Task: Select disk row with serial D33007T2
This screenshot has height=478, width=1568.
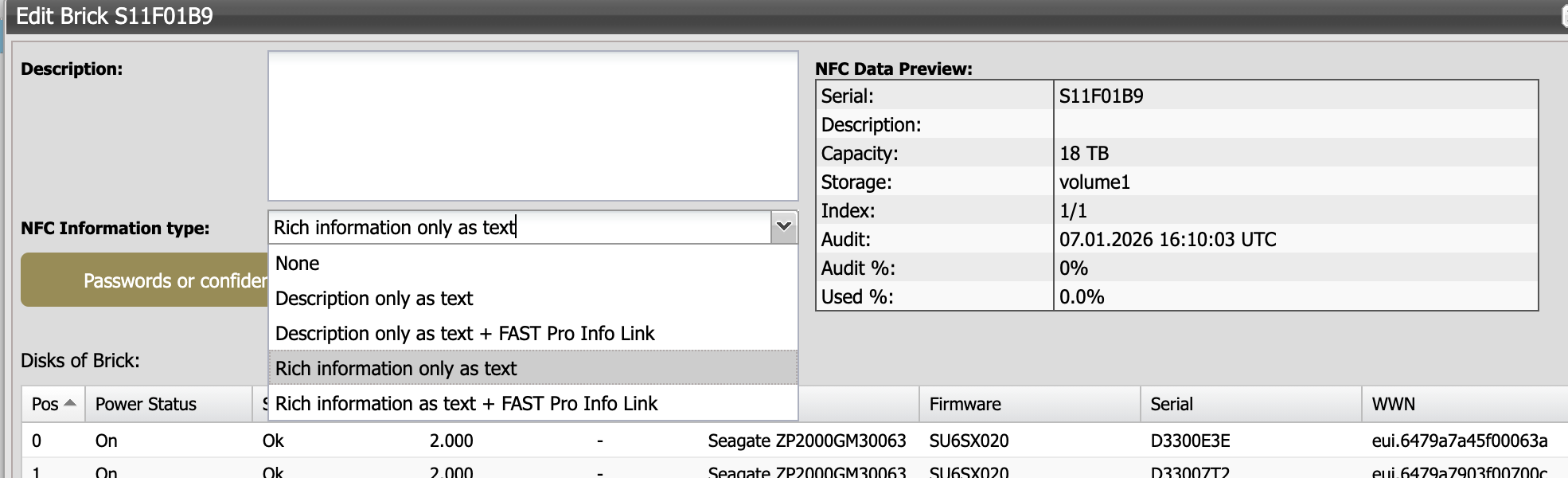Action: [x=1190, y=472]
